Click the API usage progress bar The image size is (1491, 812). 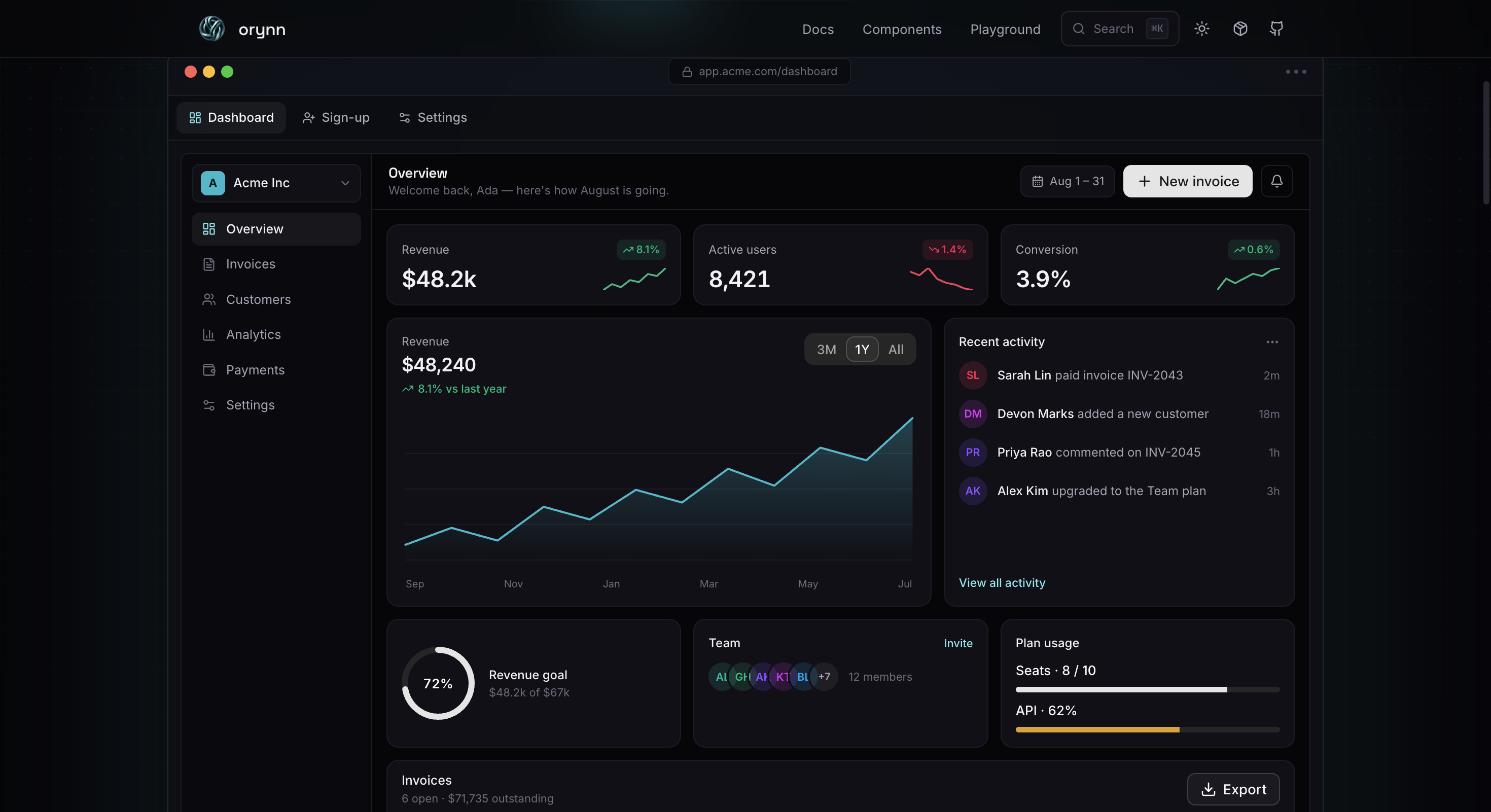point(1148,730)
